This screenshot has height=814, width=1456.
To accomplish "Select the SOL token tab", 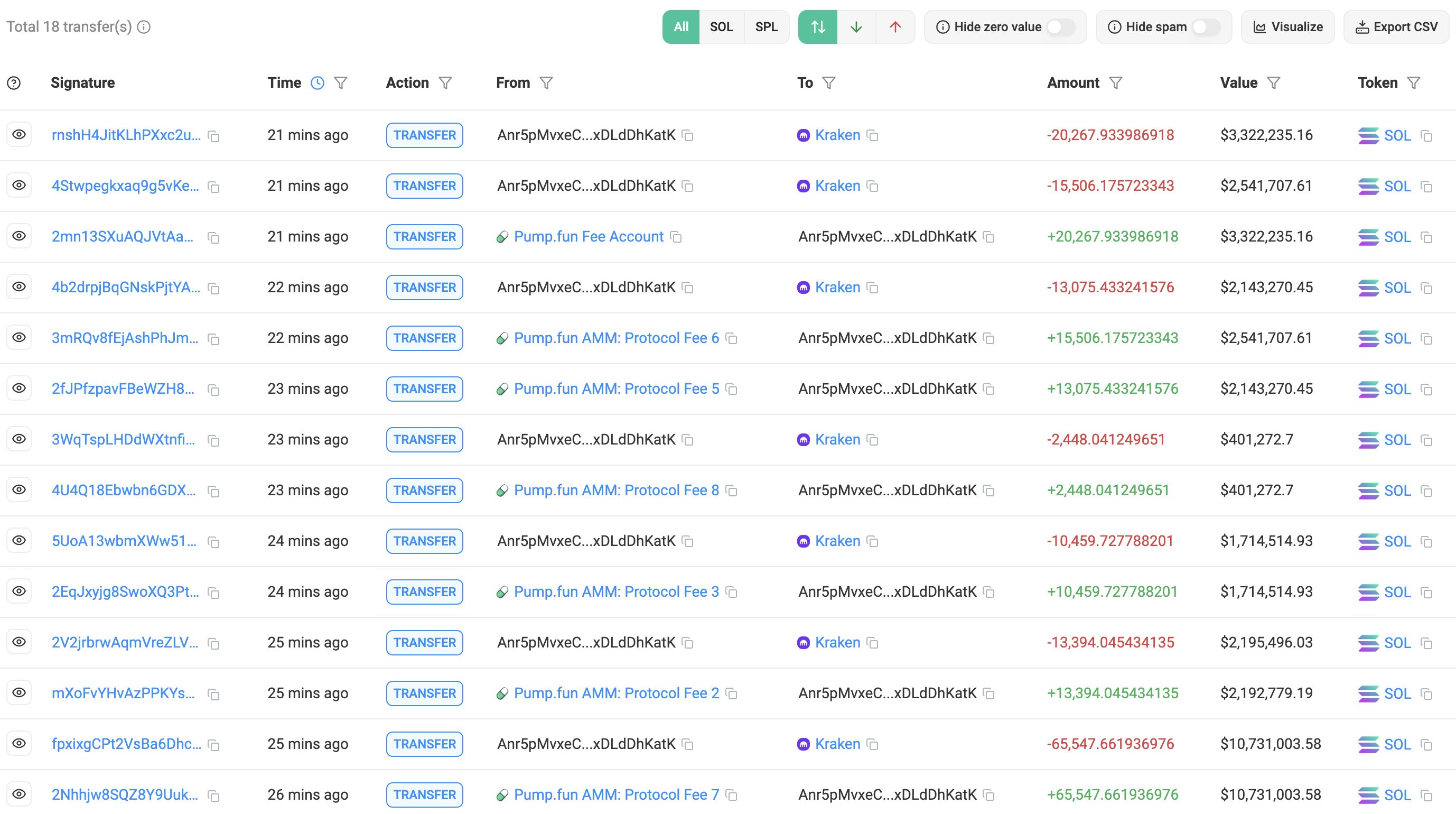I will (721, 26).
